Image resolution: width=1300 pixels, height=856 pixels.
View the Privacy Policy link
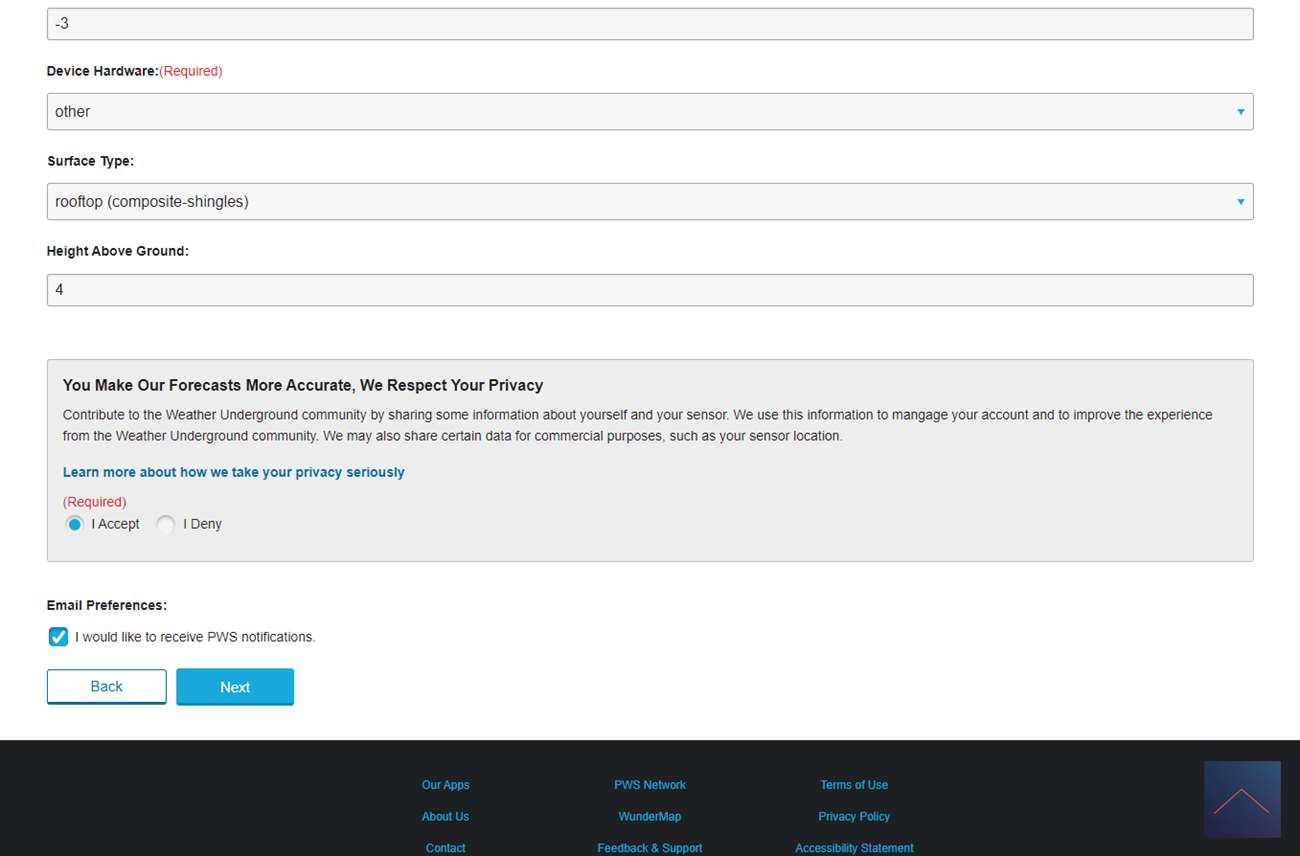(x=853, y=817)
